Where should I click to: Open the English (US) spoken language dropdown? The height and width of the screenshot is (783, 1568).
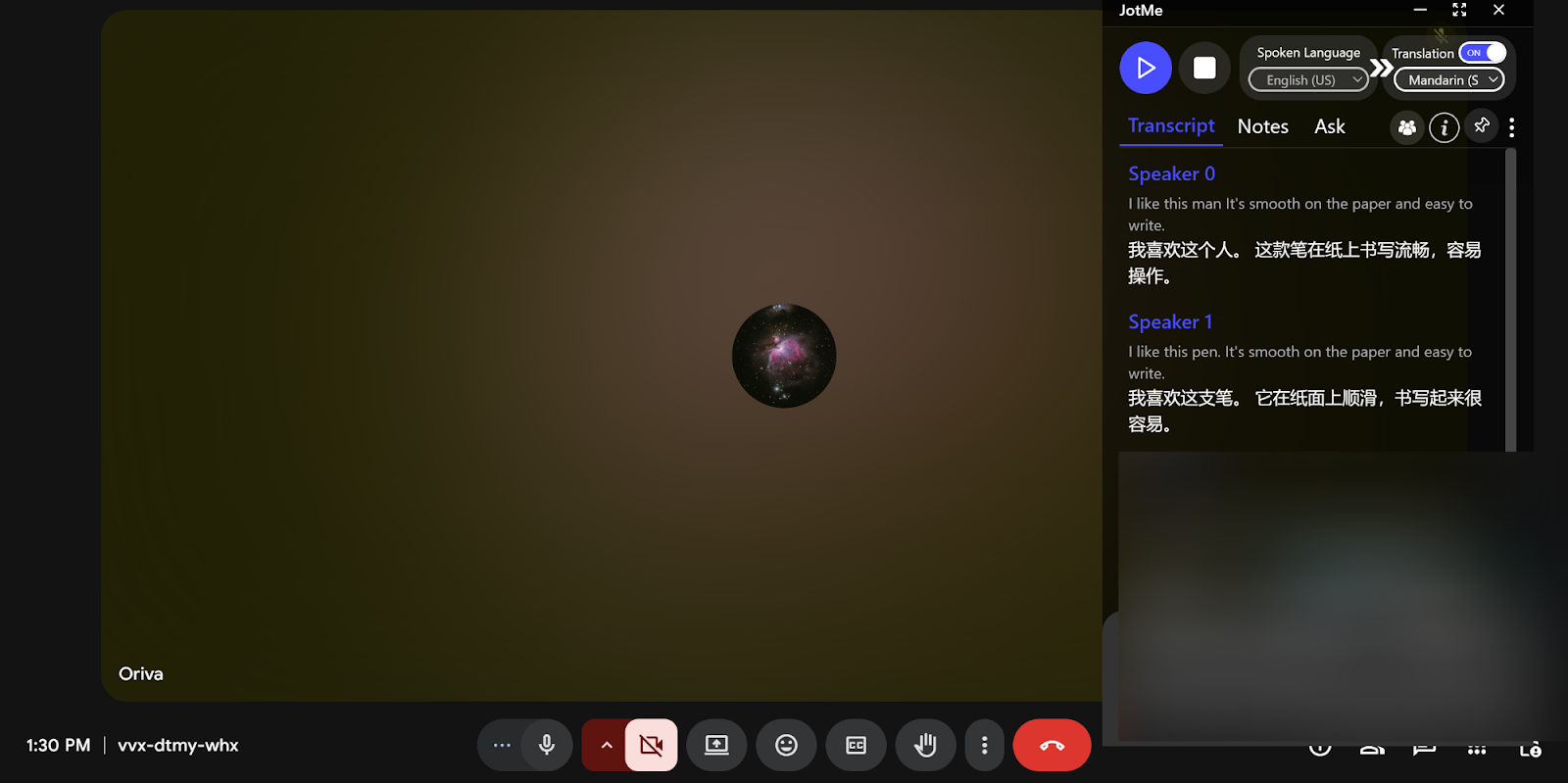coord(1308,80)
